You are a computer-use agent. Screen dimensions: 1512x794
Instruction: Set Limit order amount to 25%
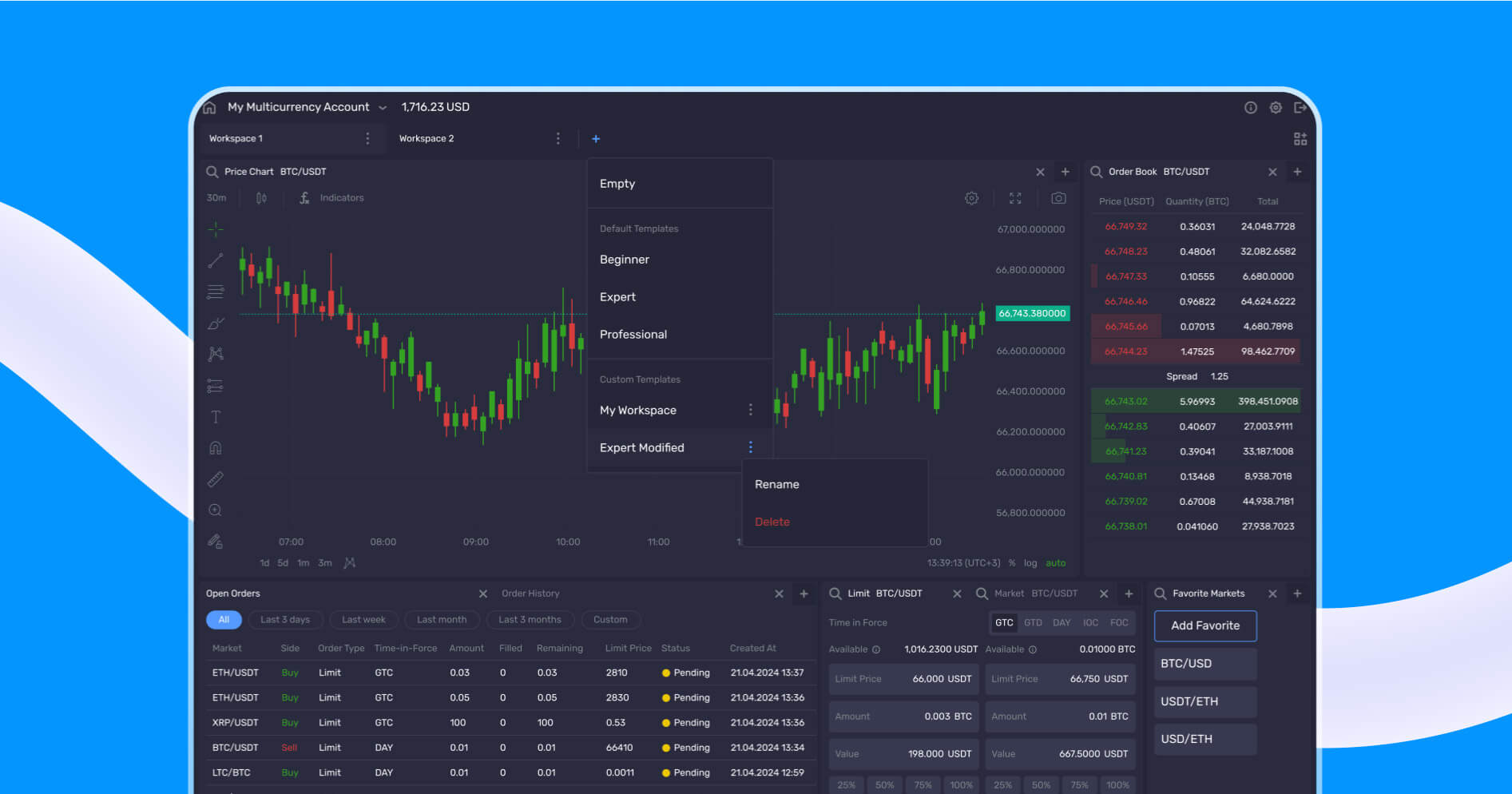pyautogui.click(x=847, y=785)
